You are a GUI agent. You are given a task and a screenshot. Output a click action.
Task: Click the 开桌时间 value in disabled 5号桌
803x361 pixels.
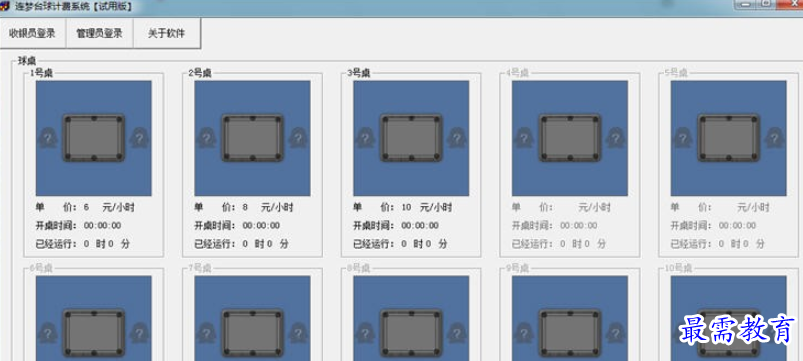pos(737,225)
